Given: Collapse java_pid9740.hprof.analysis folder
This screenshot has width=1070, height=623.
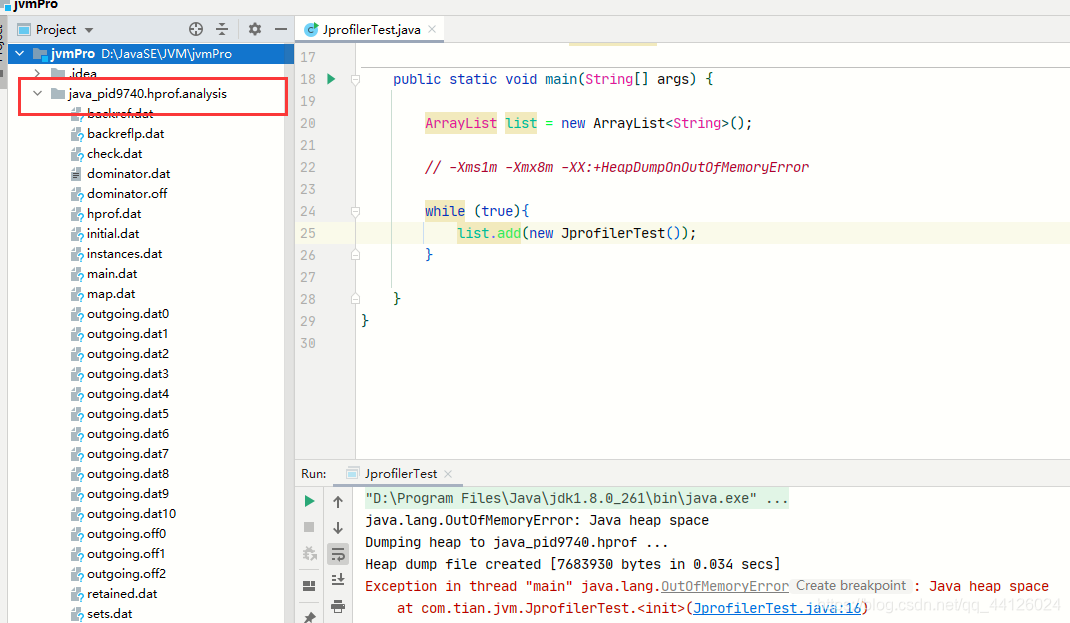Looking at the screenshot, I should click(x=37, y=93).
